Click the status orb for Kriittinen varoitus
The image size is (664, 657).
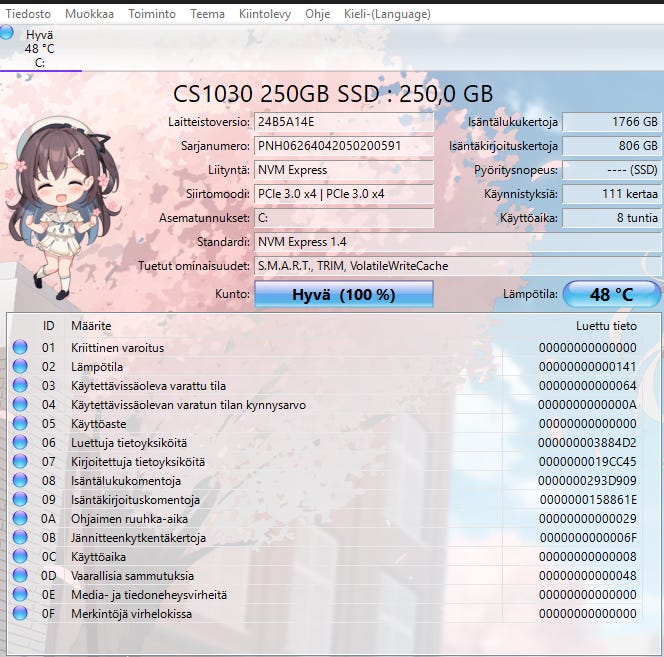[20, 347]
